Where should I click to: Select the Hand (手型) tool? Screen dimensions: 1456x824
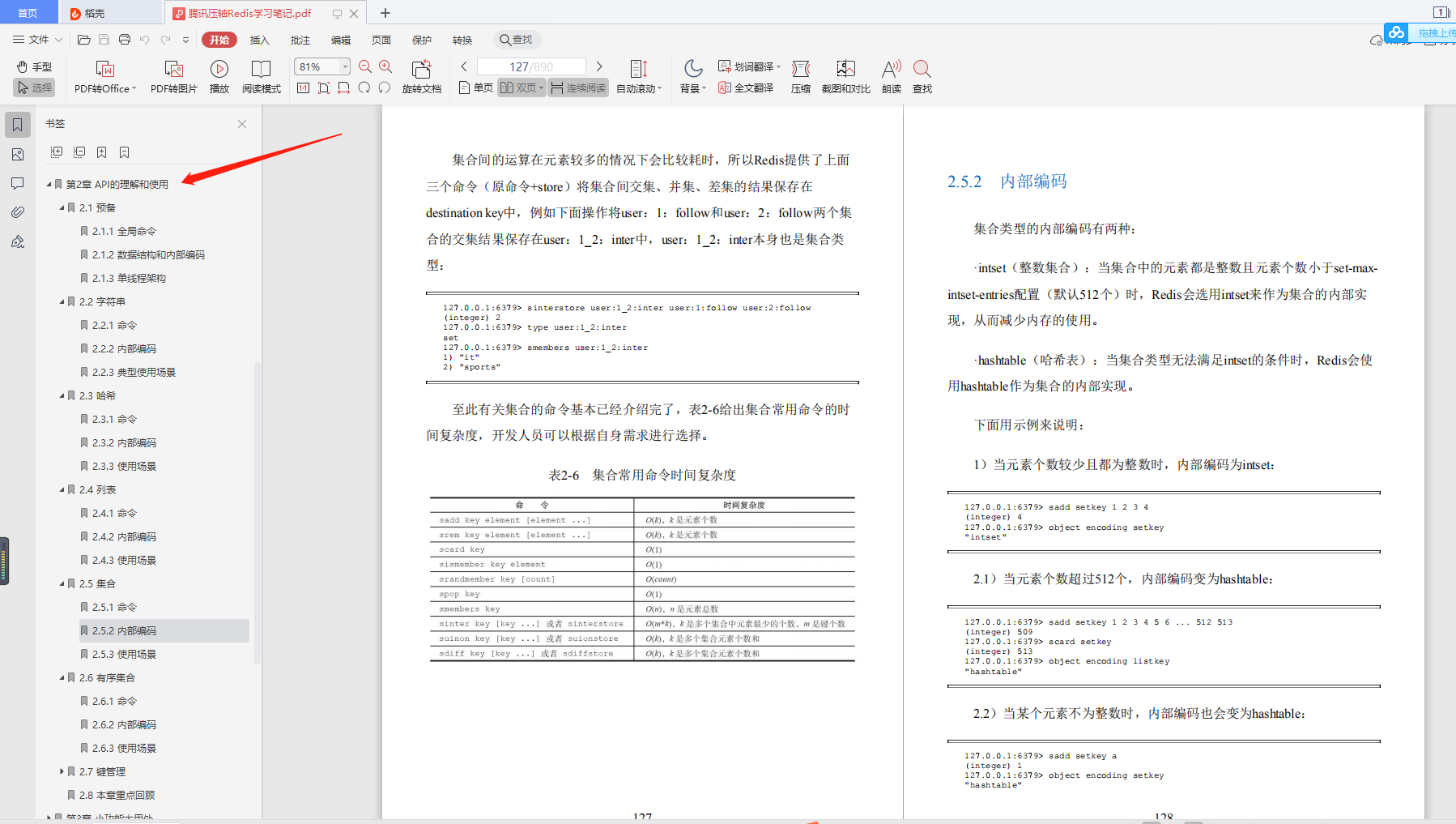(34, 66)
